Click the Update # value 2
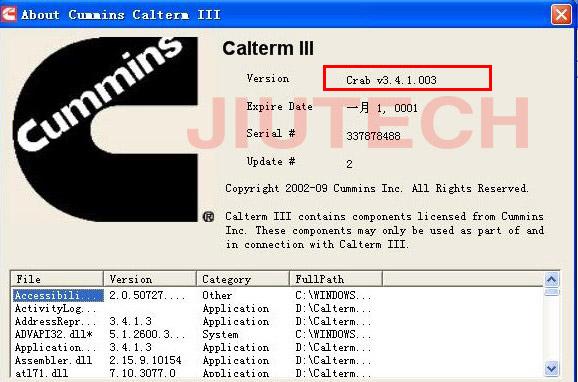 tap(349, 164)
